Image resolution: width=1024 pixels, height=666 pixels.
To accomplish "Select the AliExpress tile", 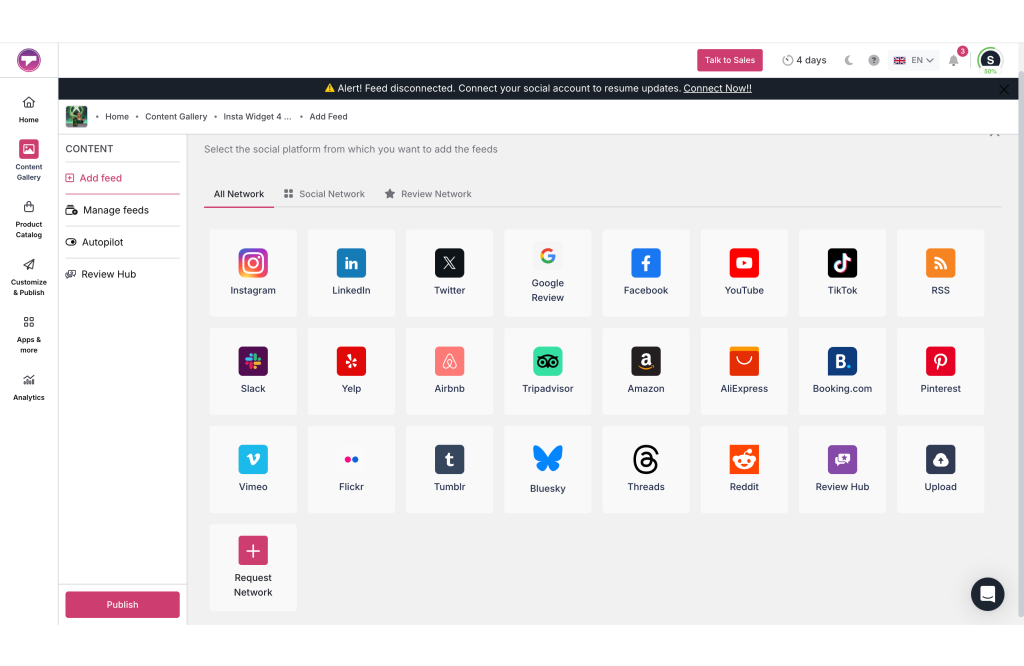I will (x=744, y=371).
